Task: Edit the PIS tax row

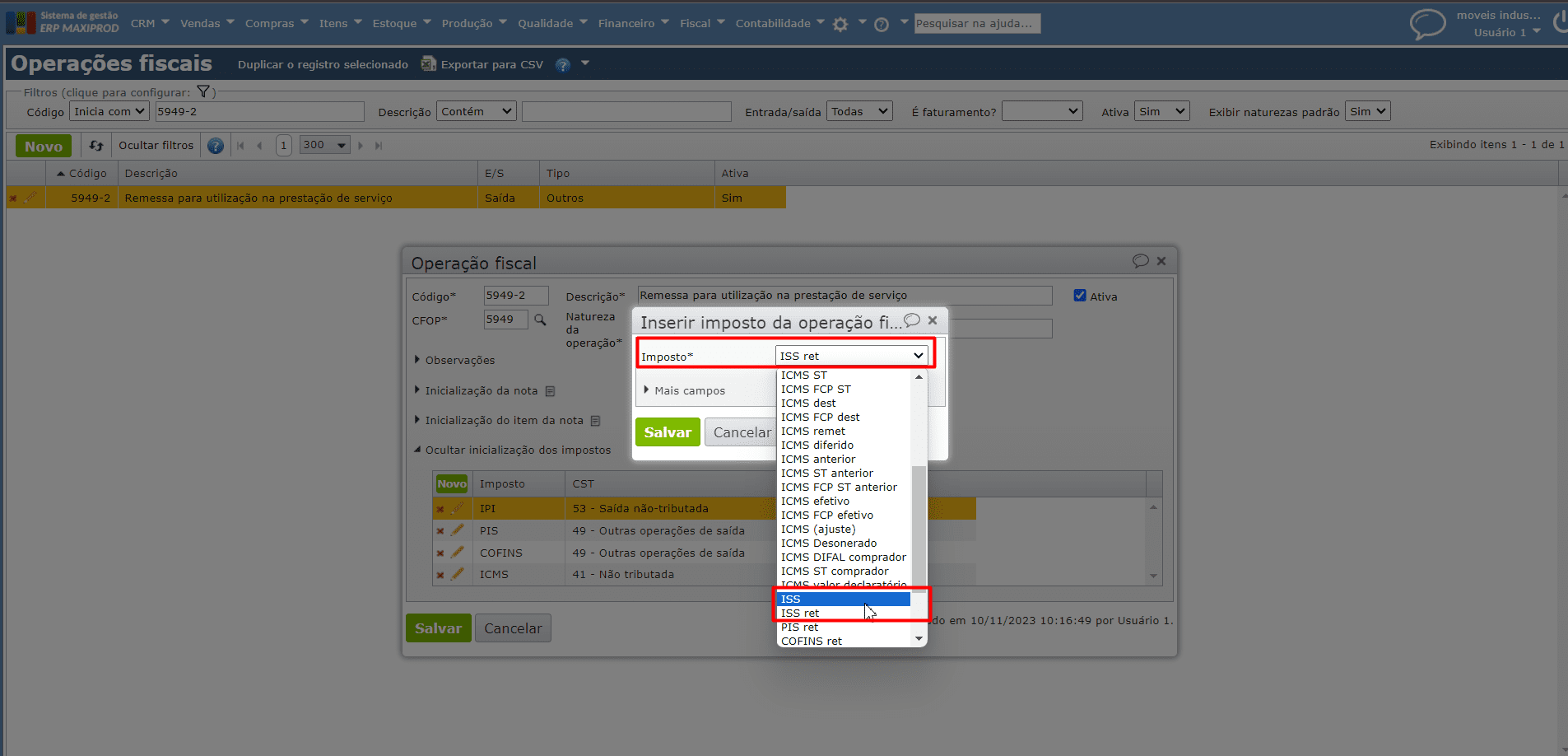Action: tap(458, 530)
